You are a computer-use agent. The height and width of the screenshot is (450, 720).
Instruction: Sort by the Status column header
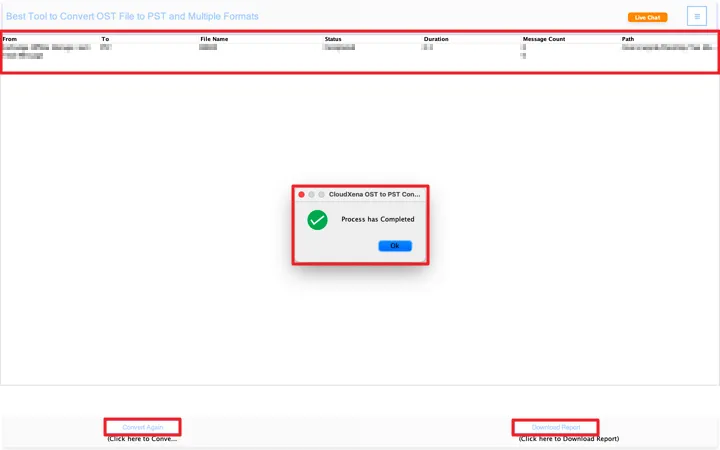click(333, 39)
